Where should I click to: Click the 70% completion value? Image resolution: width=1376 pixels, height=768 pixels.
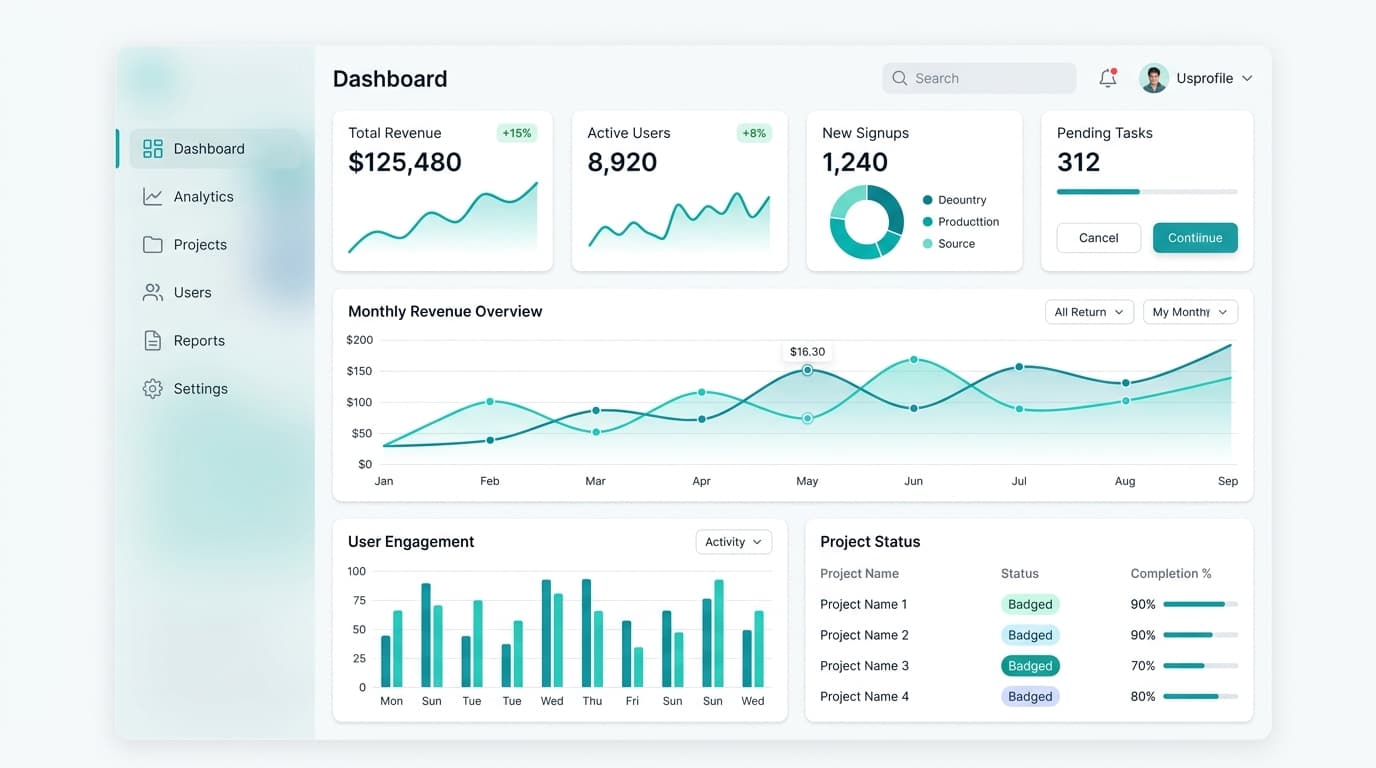pyautogui.click(x=1143, y=666)
